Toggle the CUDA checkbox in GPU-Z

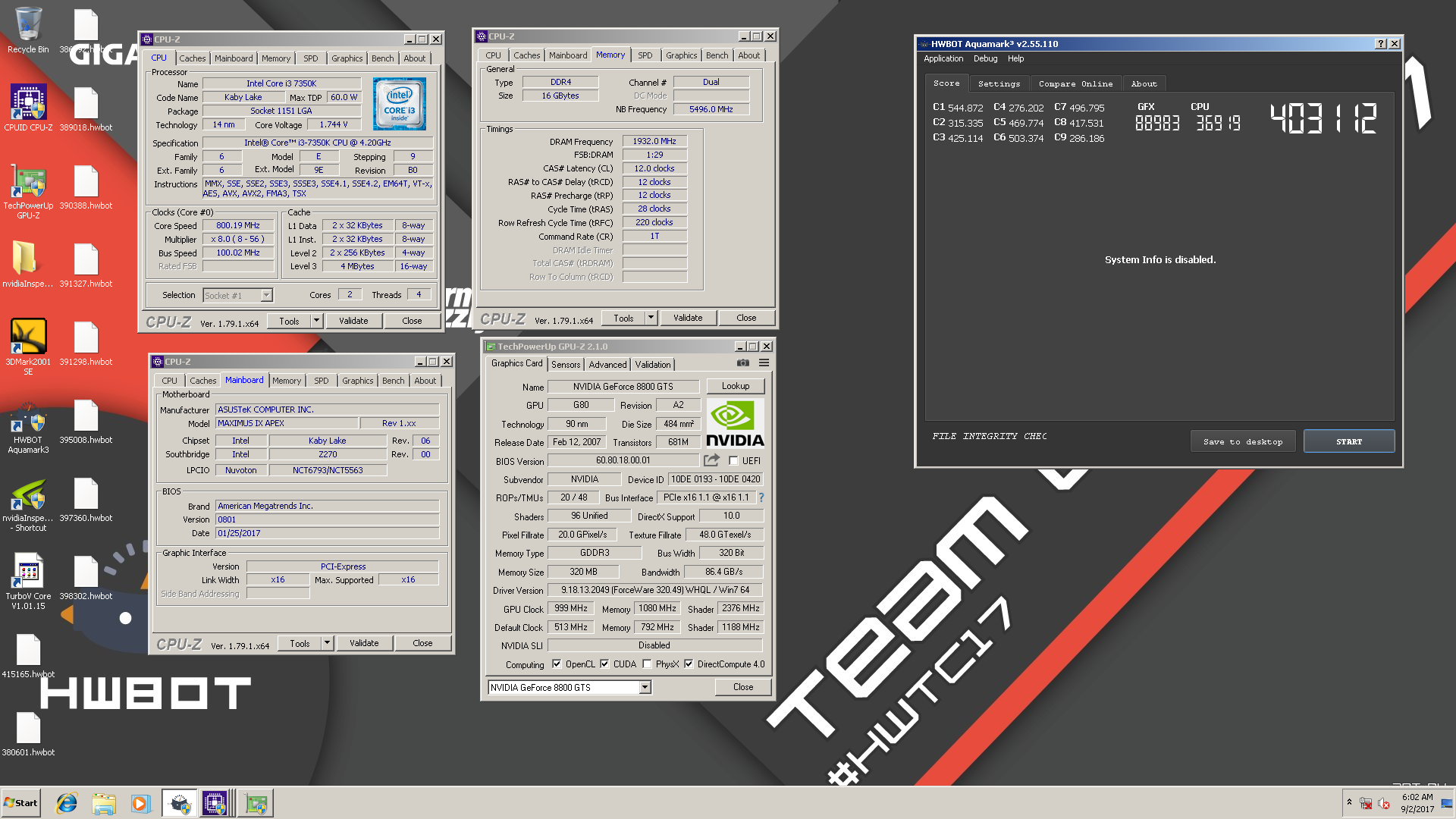(604, 664)
